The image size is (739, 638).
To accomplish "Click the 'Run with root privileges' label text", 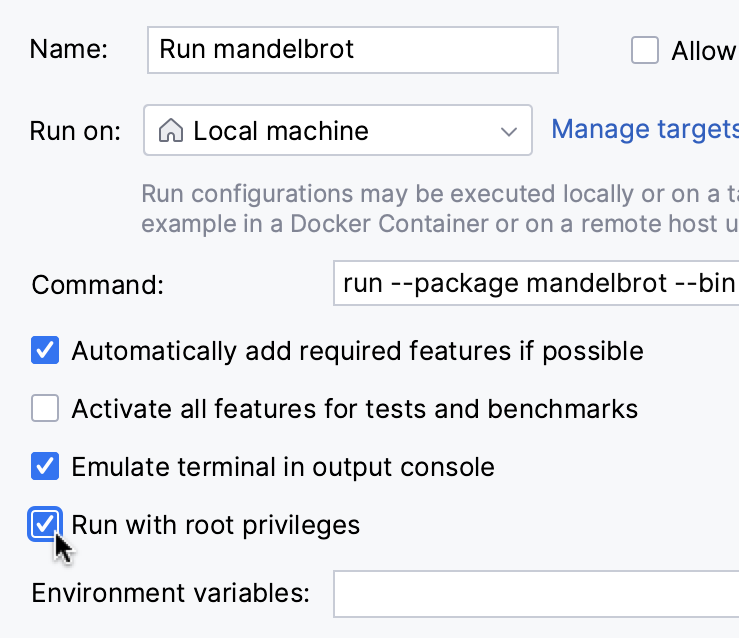I will coord(215,525).
